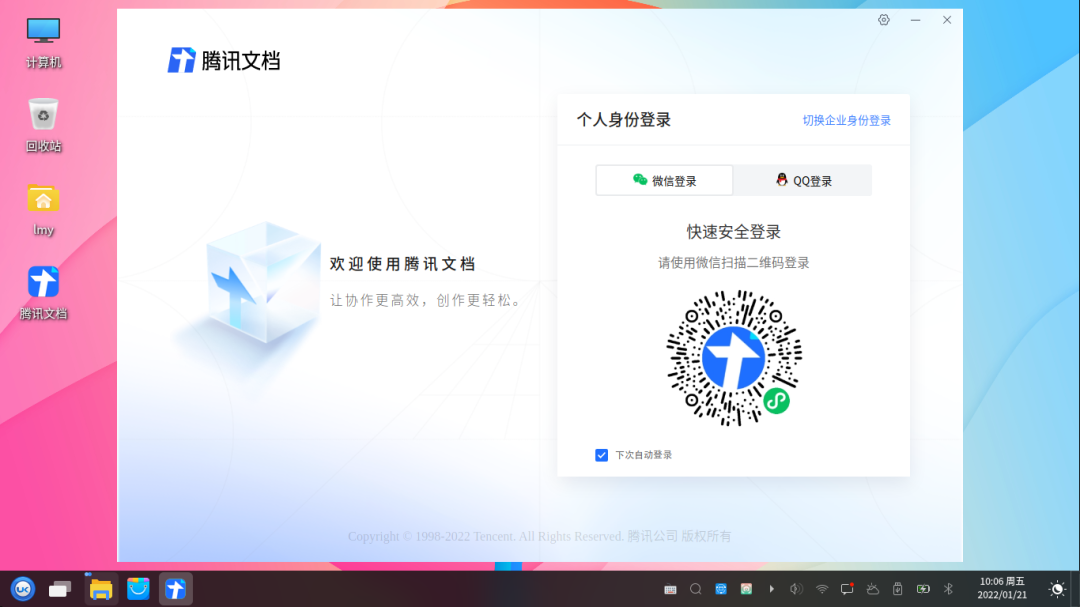Click the Copyright 1998-2022 Tencent footer text
Viewport: 1080px width, 607px height.
pos(540,536)
